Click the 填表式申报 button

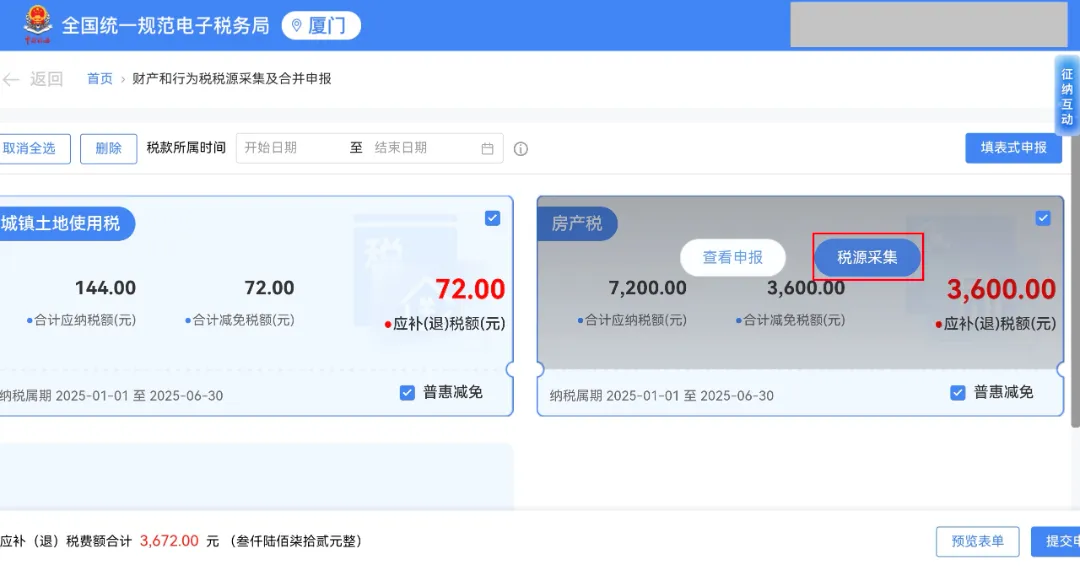pyautogui.click(x=1013, y=148)
